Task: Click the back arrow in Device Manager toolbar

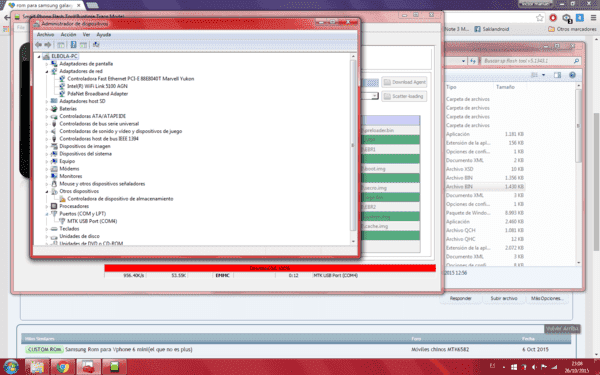Action: [38, 45]
